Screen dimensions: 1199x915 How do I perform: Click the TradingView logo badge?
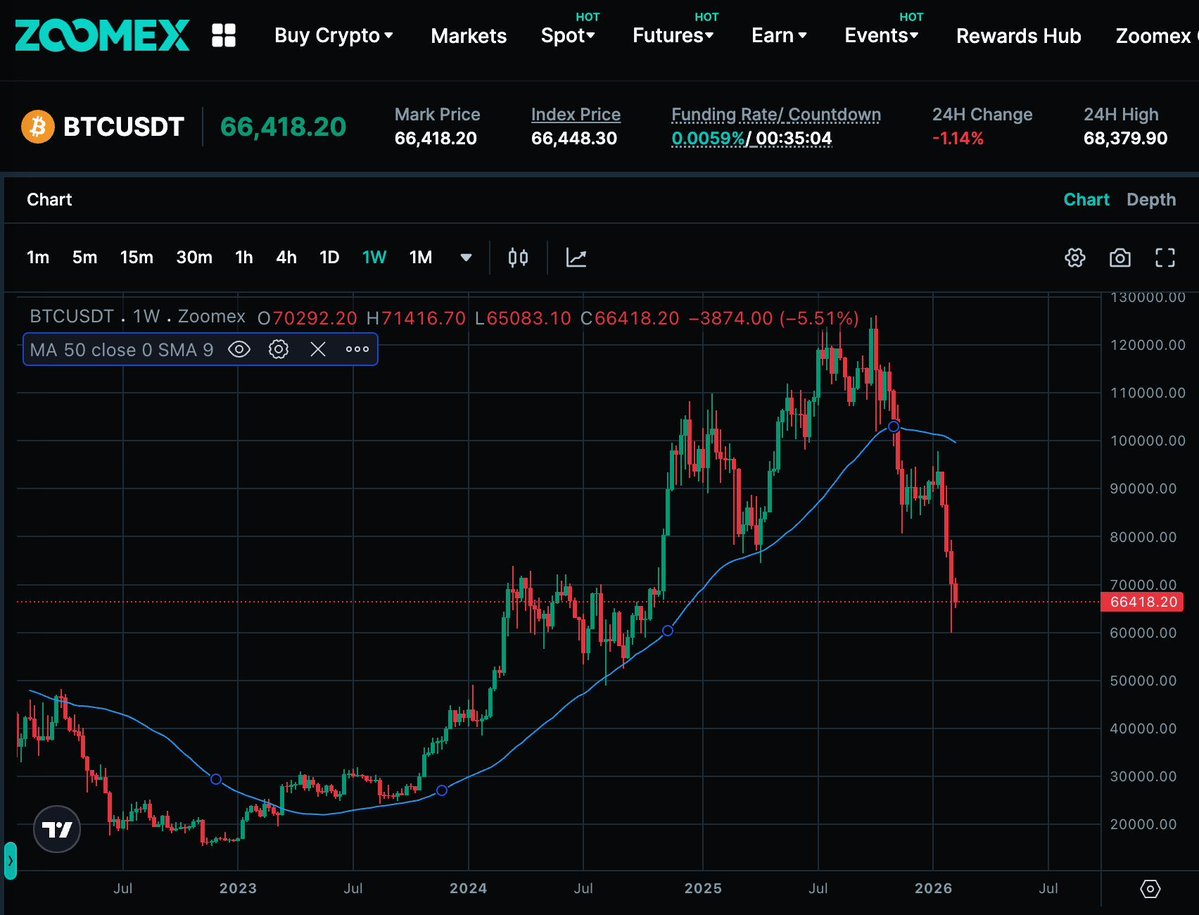coord(57,829)
